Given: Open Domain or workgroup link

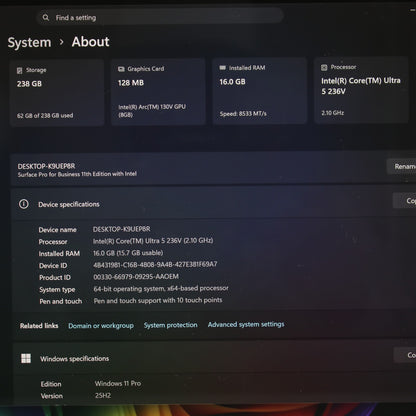Looking at the screenshot, I should 101,326.
